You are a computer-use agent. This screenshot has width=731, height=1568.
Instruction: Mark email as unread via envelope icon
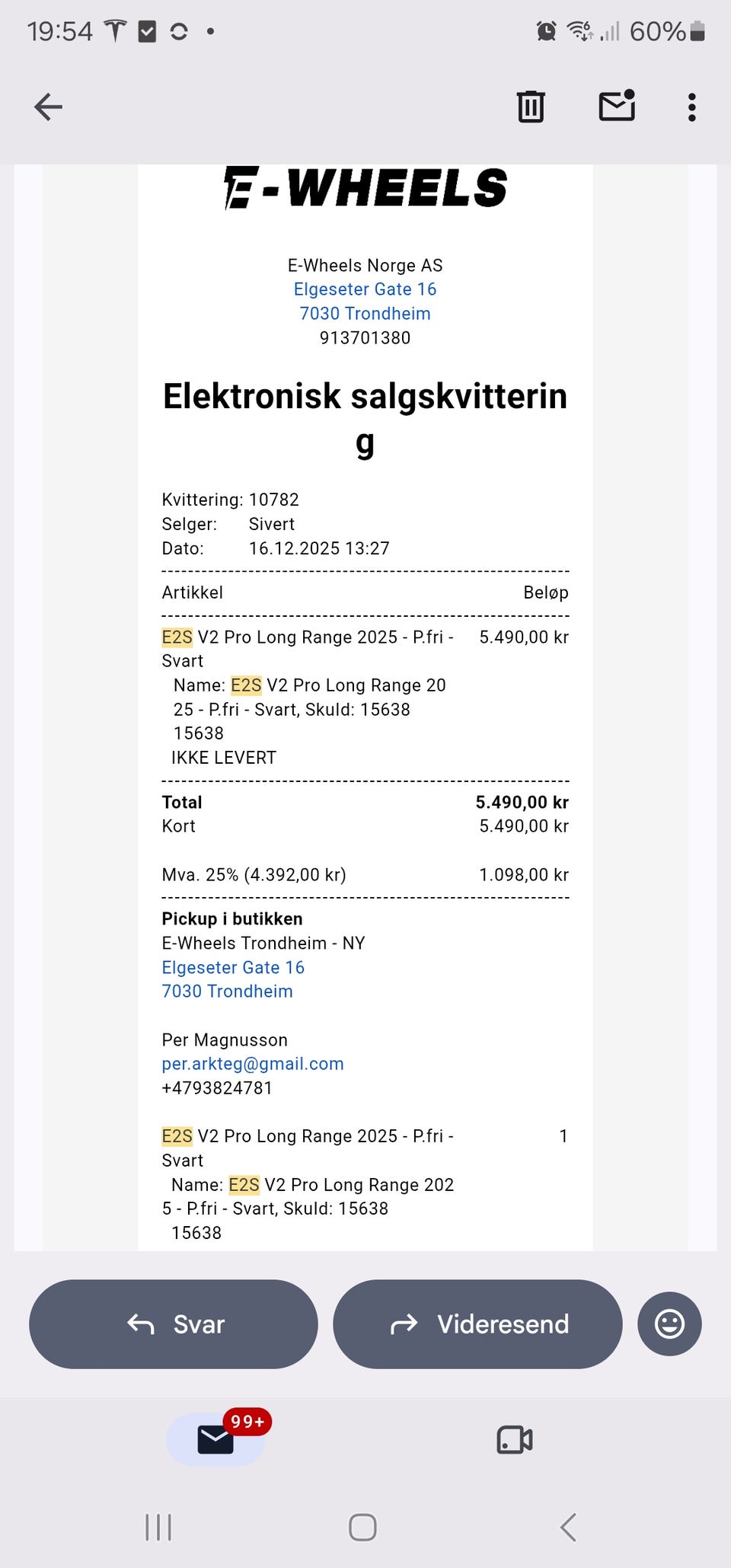coord(617,106)
